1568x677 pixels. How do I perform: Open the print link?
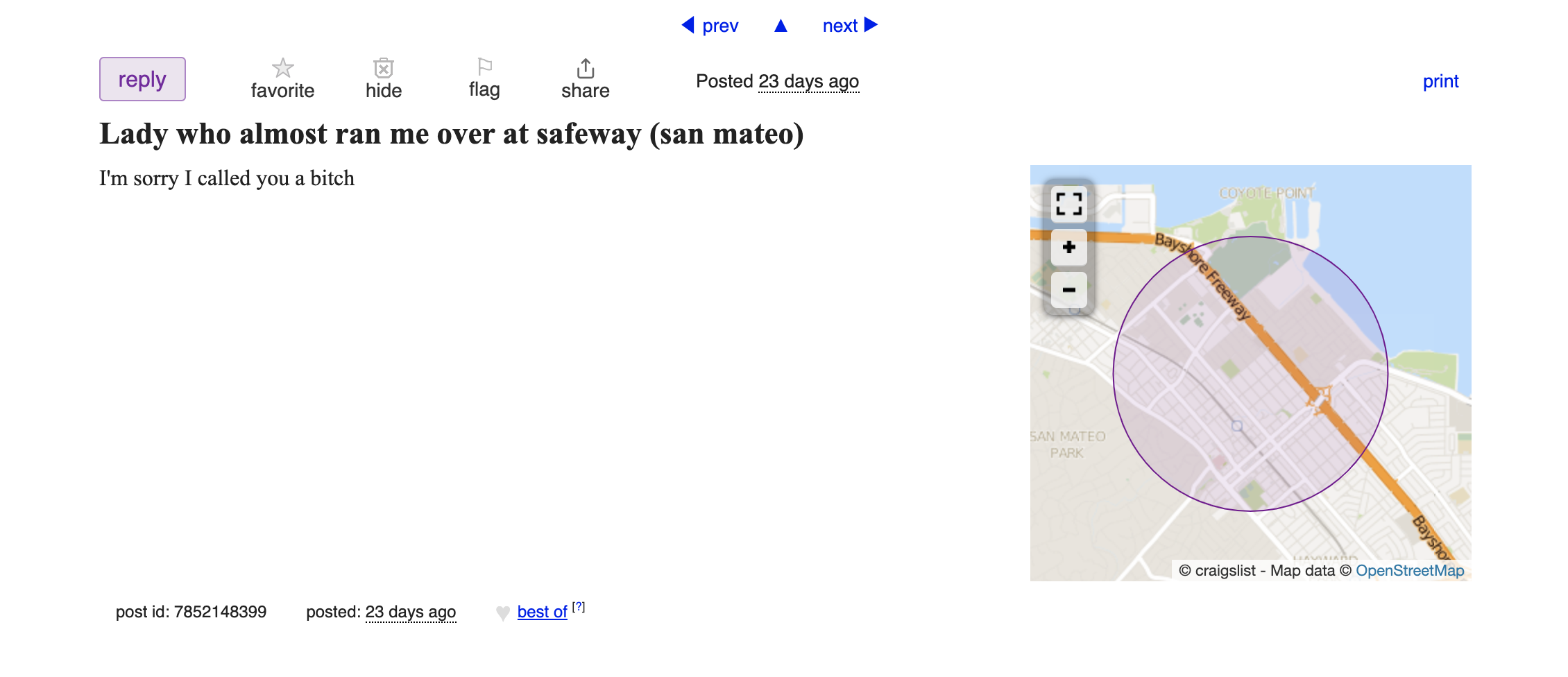1440,81
